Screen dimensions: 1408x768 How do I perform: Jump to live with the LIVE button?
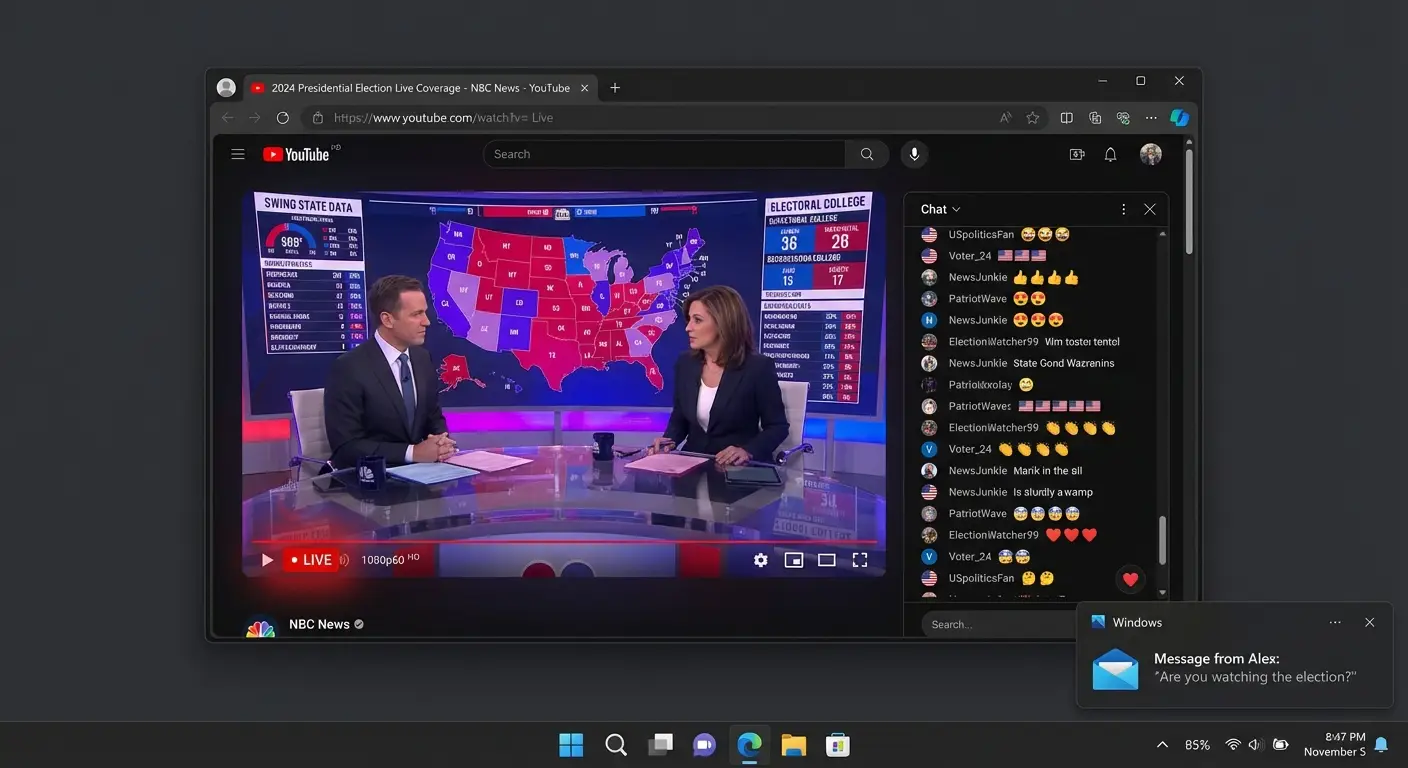[x=310, y=560]
